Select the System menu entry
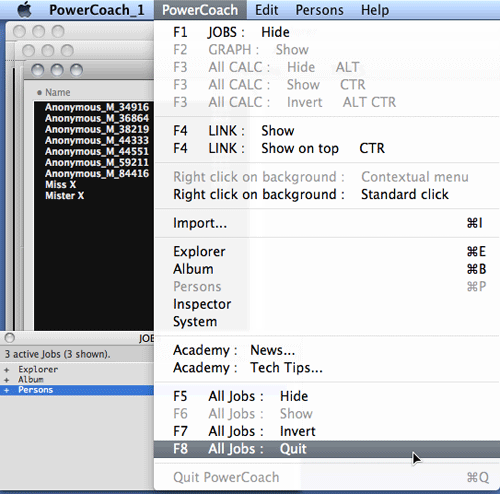 pyautogui.click(x=327, y=322)
